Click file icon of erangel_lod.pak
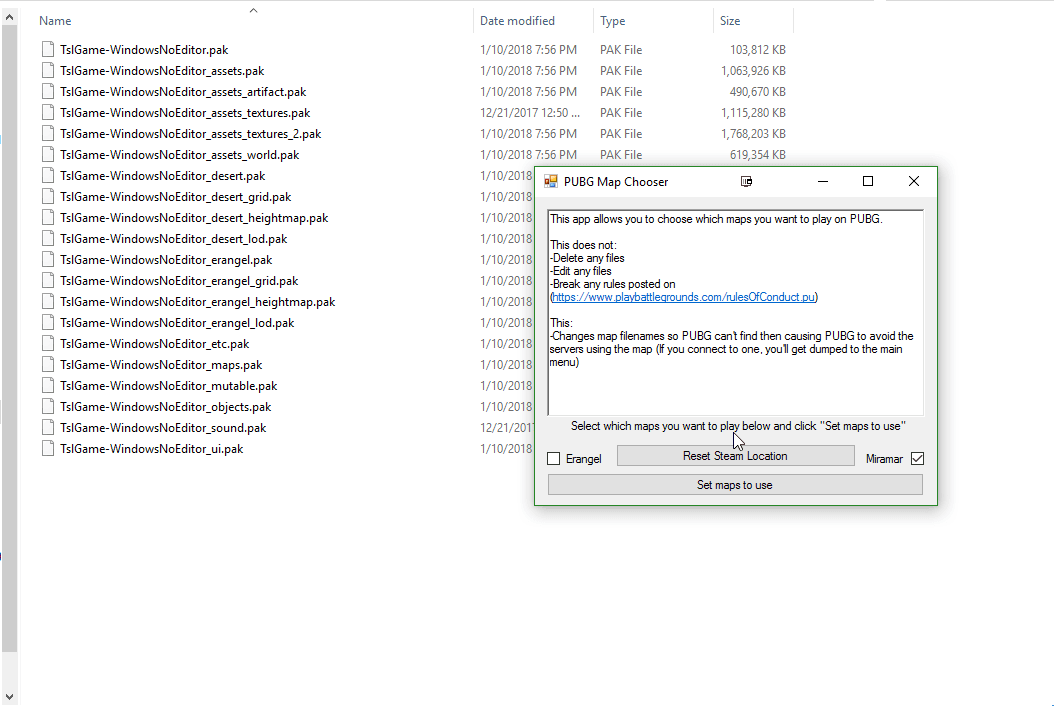The width and height of the screenshot is (1054, 706). [x=48, y=322]
